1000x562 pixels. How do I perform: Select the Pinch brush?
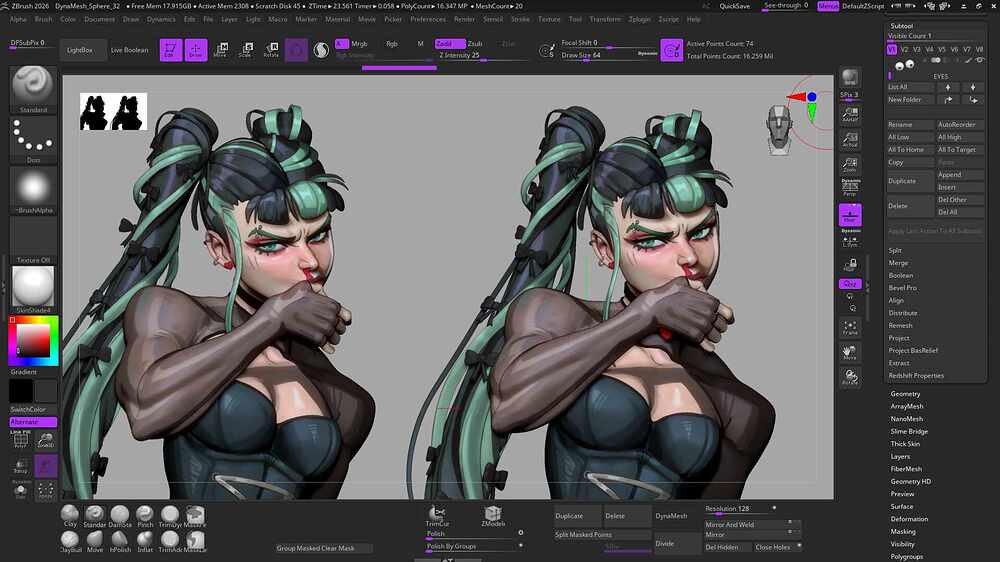click(145, 516)
